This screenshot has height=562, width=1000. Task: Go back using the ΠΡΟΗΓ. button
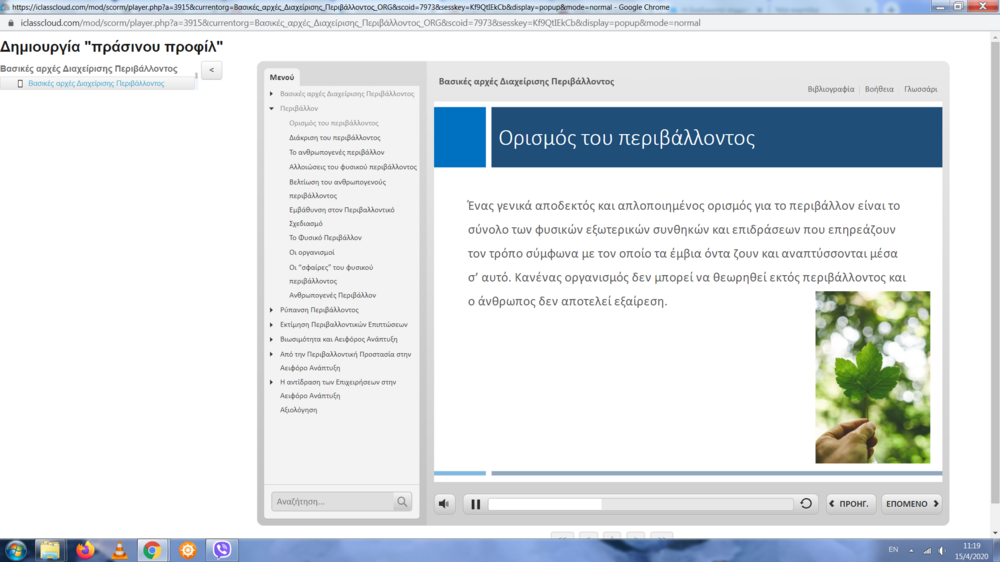point(852,504)
